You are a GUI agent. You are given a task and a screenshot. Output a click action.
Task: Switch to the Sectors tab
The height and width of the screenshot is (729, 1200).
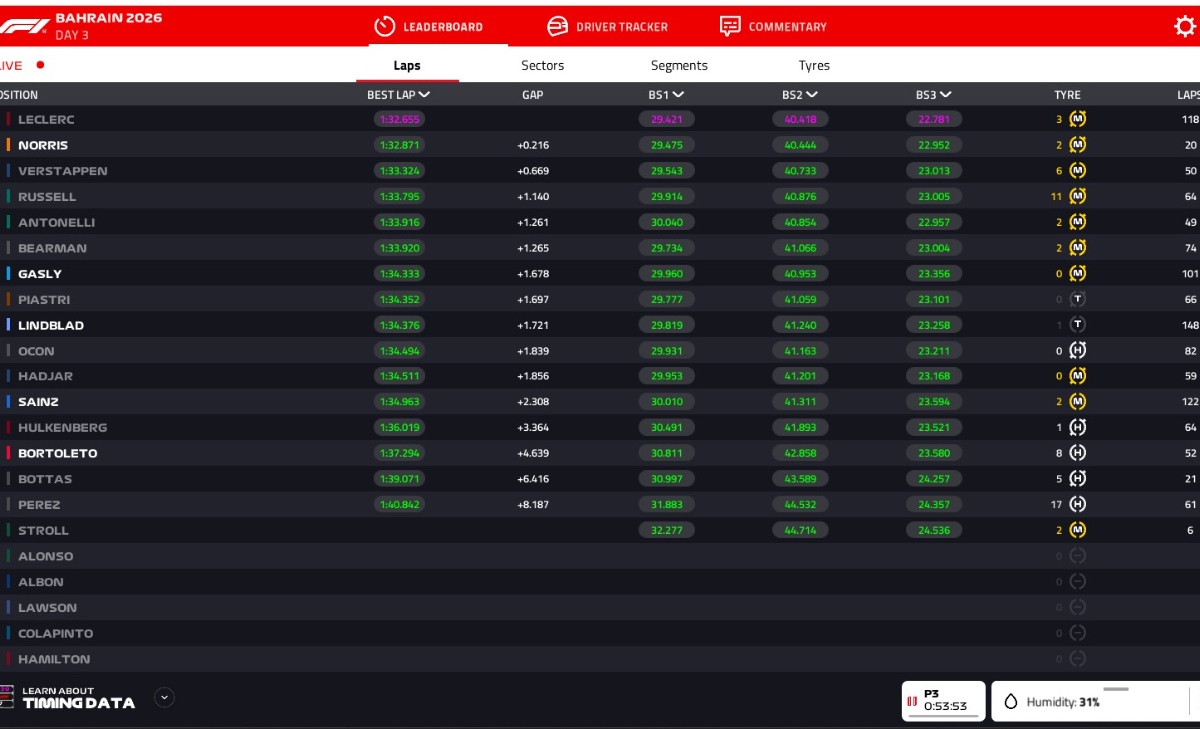click(542, 65)
